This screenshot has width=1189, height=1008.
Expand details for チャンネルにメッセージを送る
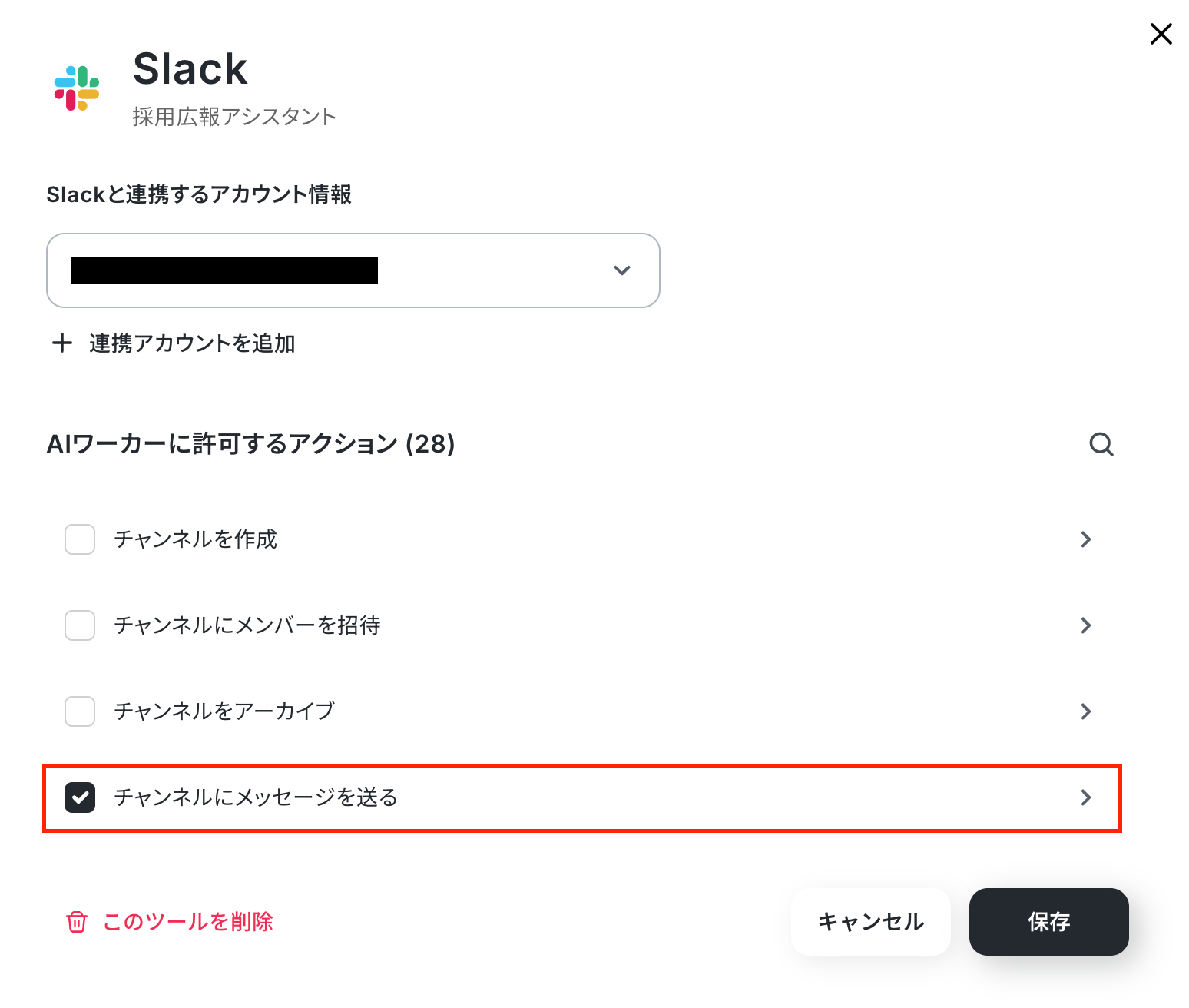coord(1086,797)
